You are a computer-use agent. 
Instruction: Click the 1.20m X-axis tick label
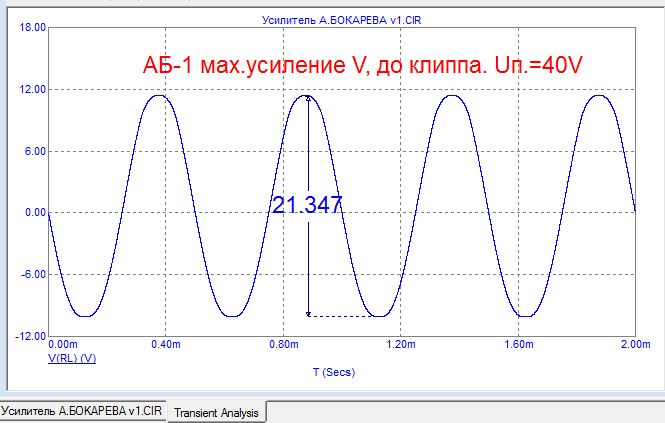pos(400,345)
